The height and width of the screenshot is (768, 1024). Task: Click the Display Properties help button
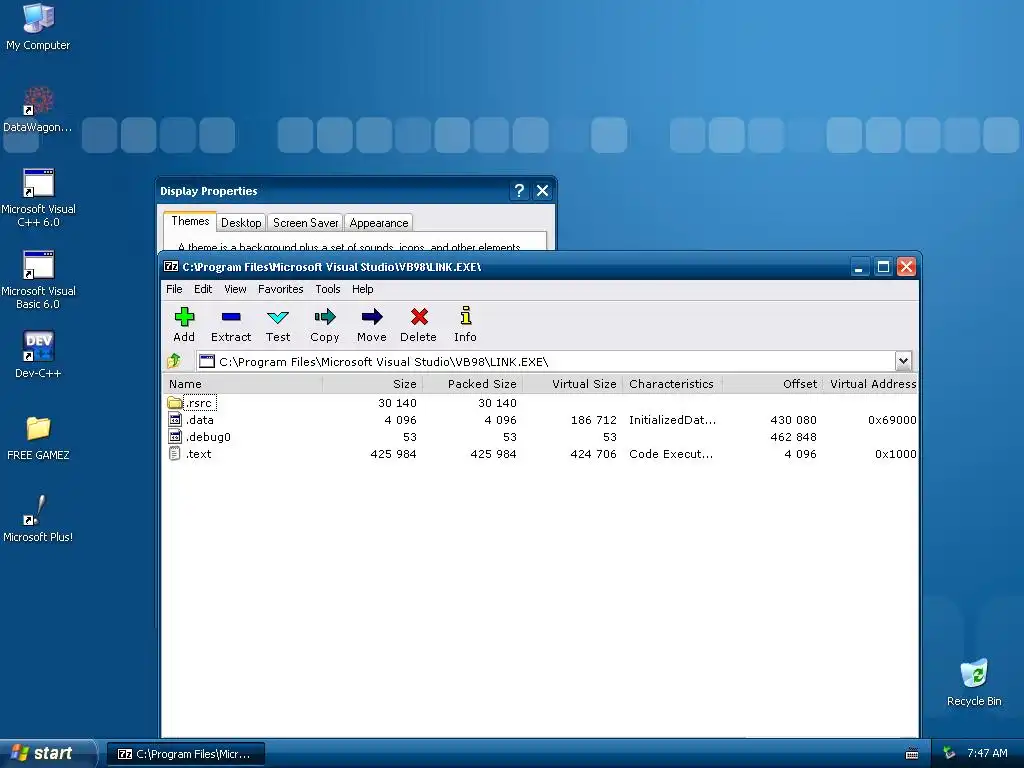pos(519,191)
